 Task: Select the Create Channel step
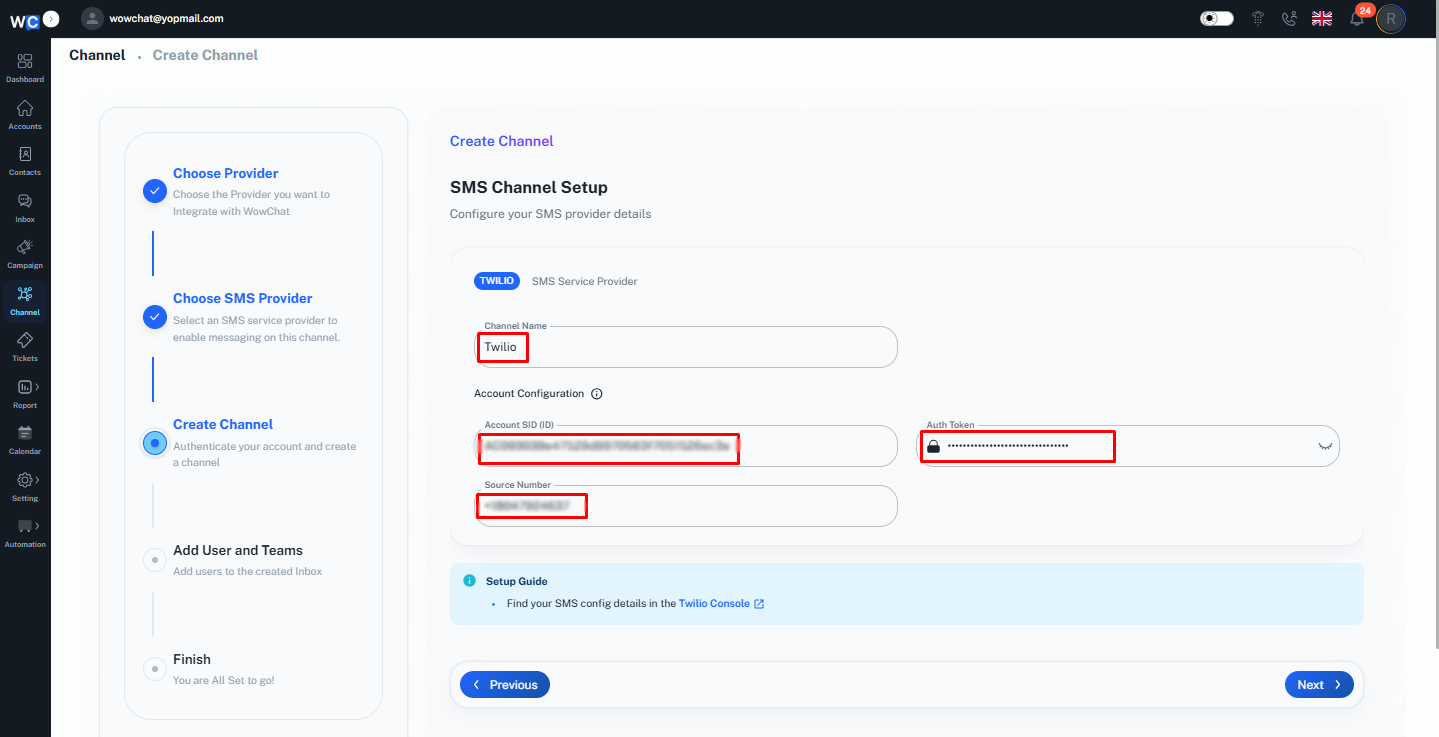[223, 424]
